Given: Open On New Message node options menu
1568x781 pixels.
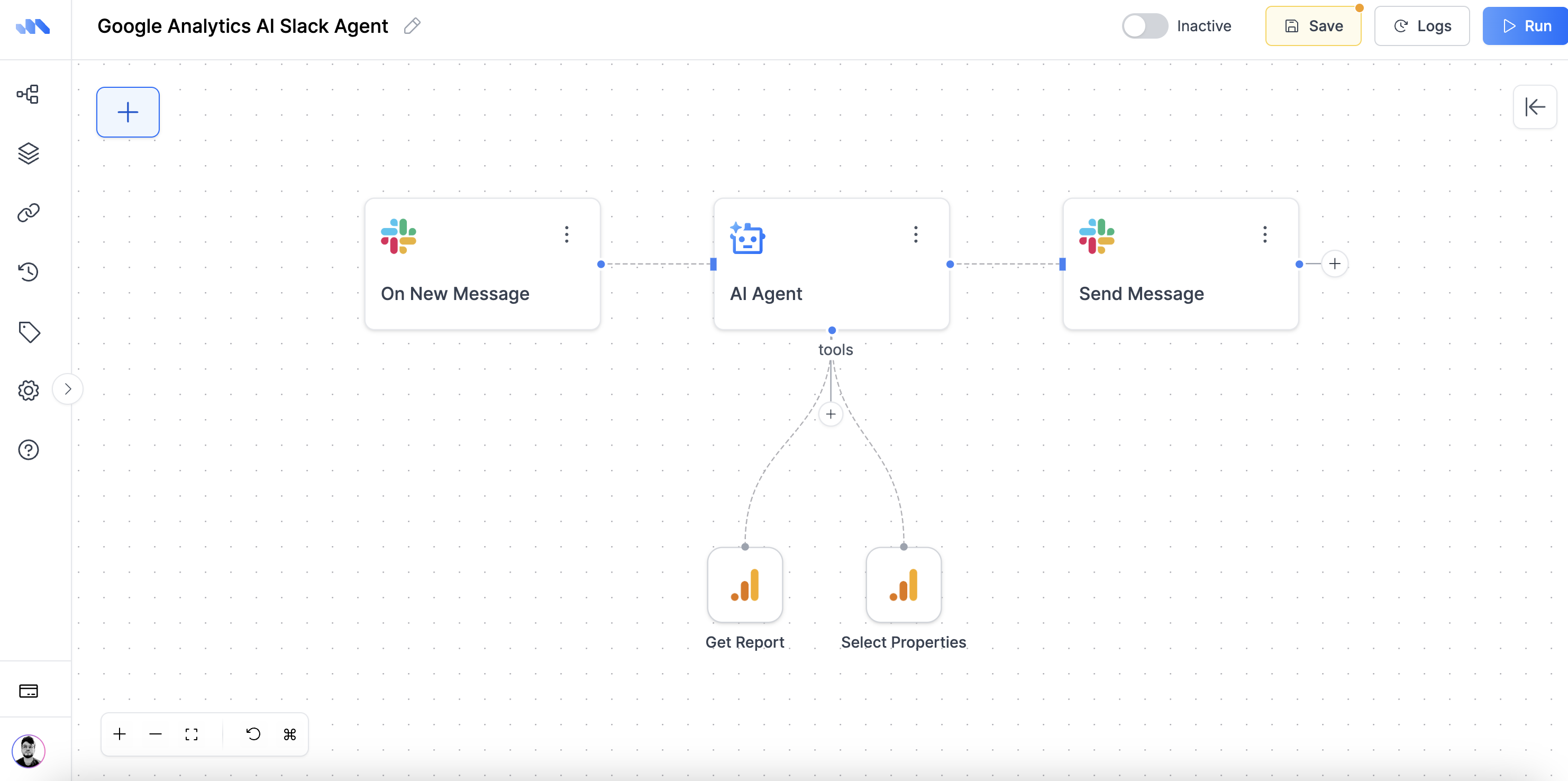Looking at the screenshot, I should pyautogui.click(x=566, y=234).
